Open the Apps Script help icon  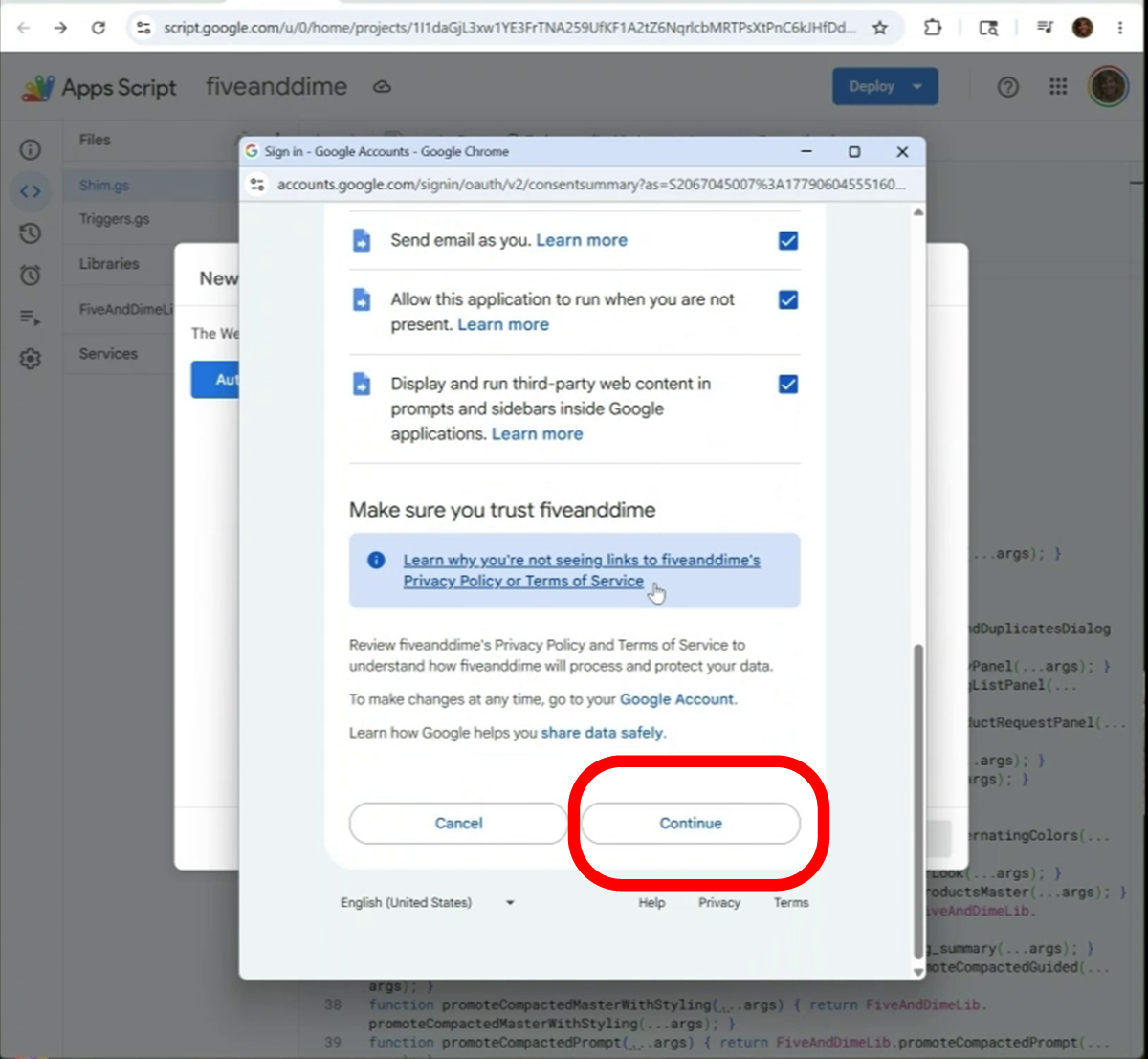1007,87
